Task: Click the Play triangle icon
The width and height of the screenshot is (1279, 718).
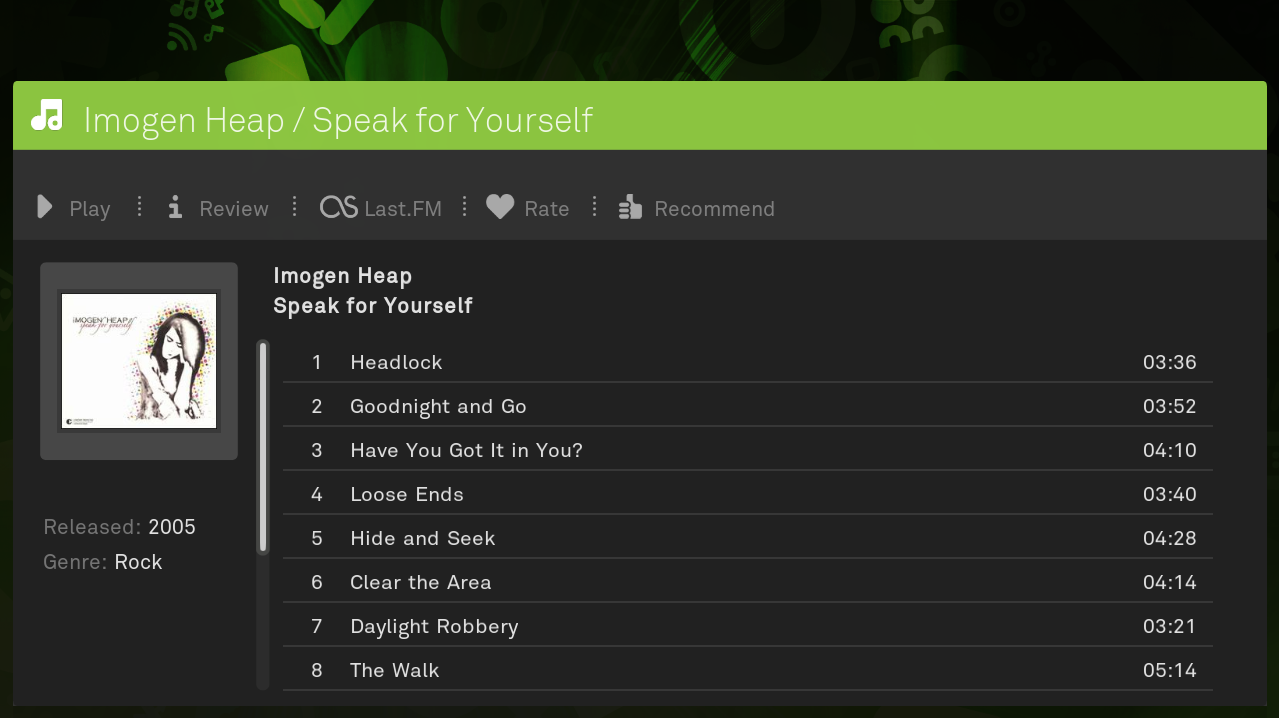Action: [x=45, y=207]
